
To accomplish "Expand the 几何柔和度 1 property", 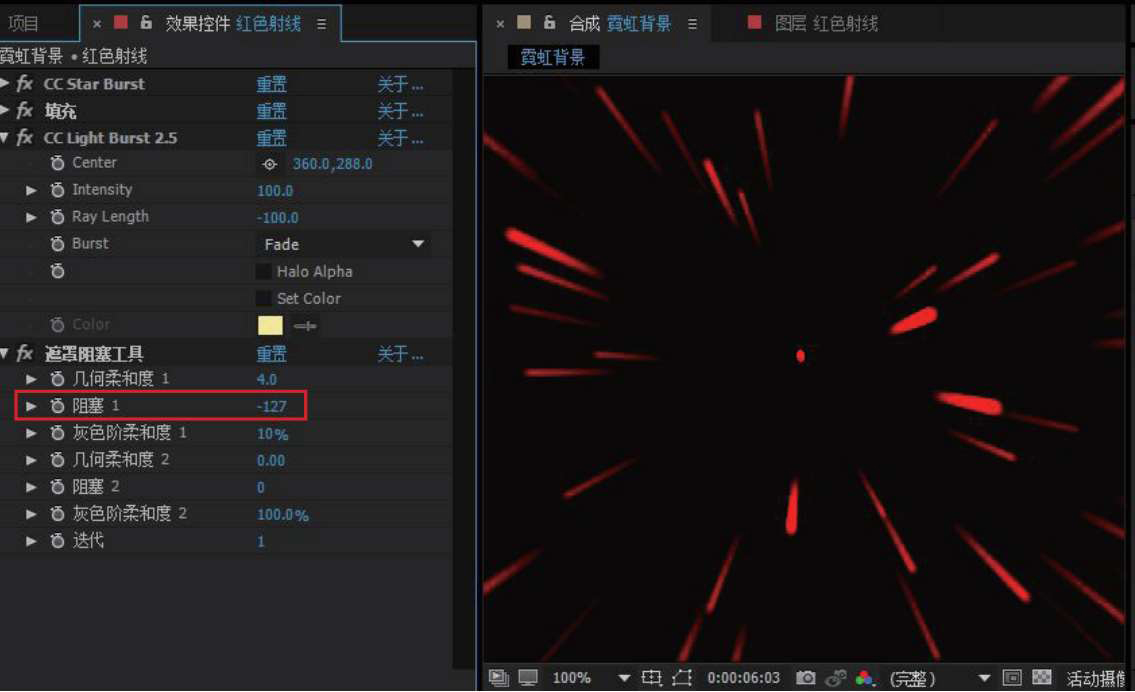I will click(x=31, y=379).
